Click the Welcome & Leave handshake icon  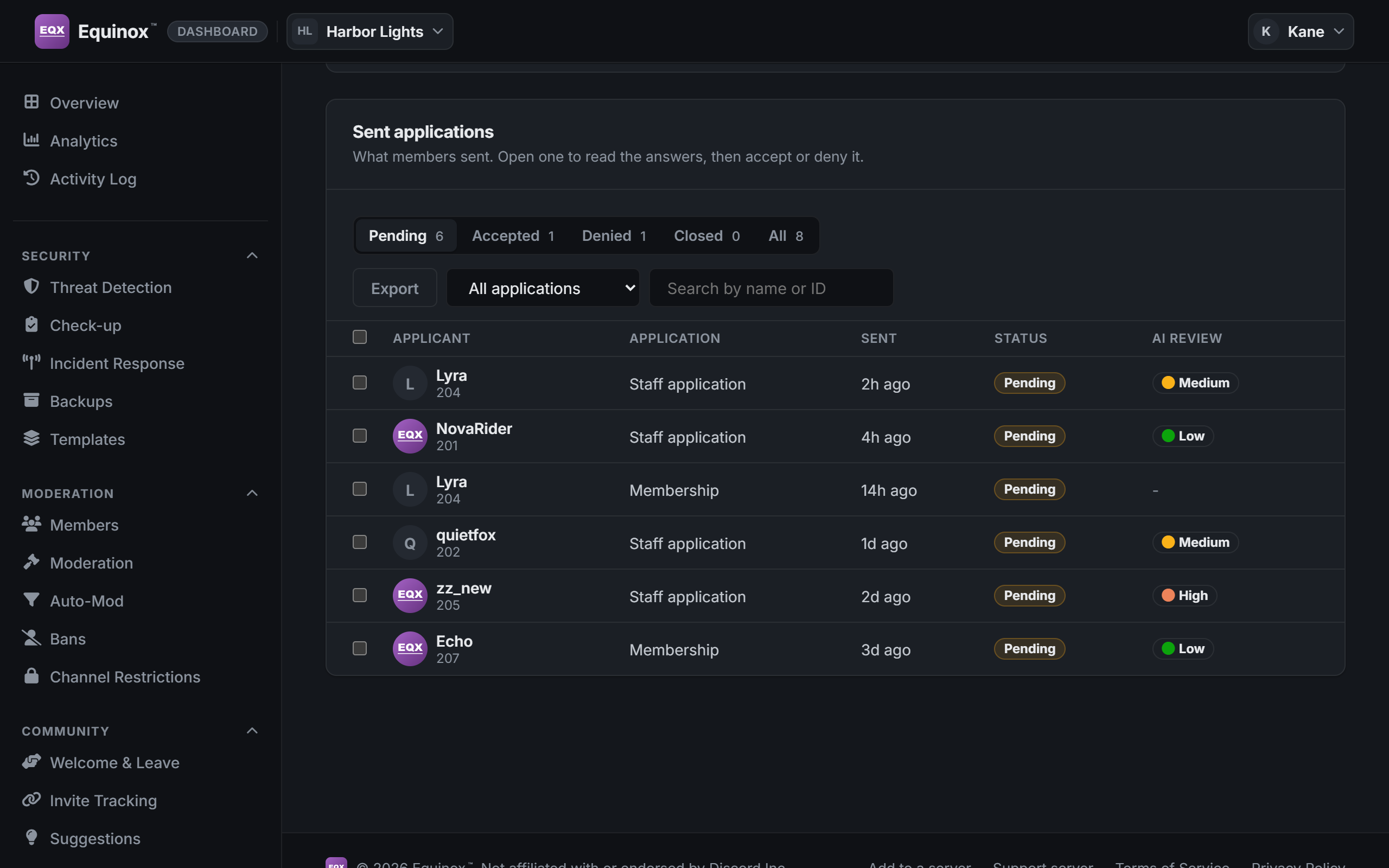pos(31,761)
